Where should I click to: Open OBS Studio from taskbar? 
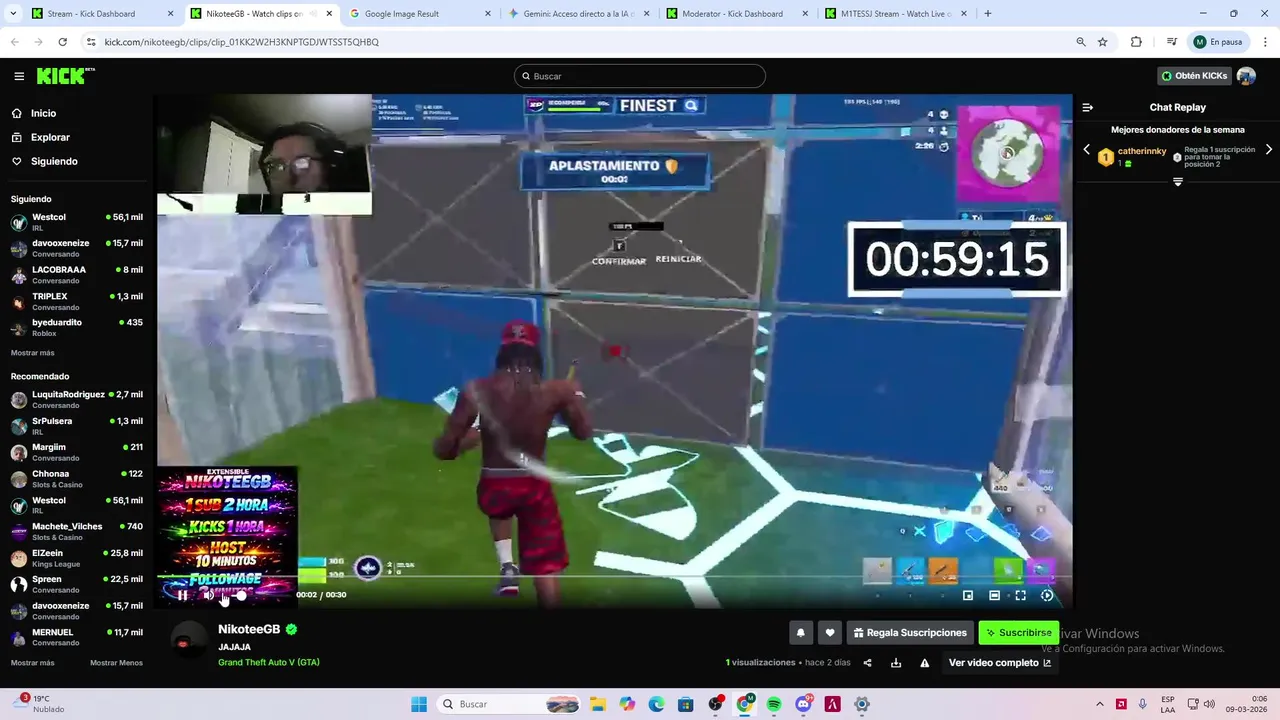pos(715,704)
